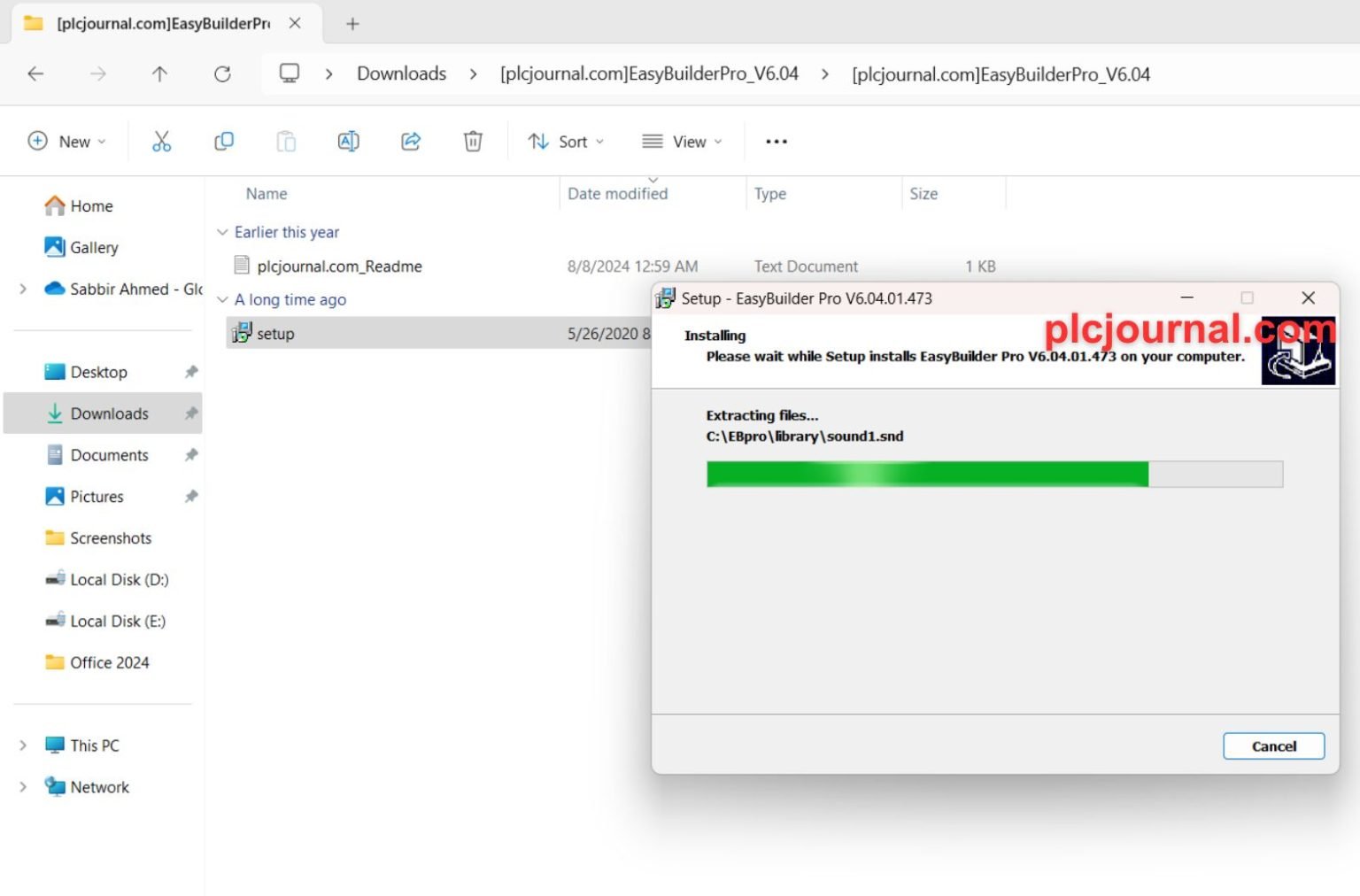Viewport: 1360px width, 896px height.
Task: Click the Delete trash icon
Action: coord(473,142)
